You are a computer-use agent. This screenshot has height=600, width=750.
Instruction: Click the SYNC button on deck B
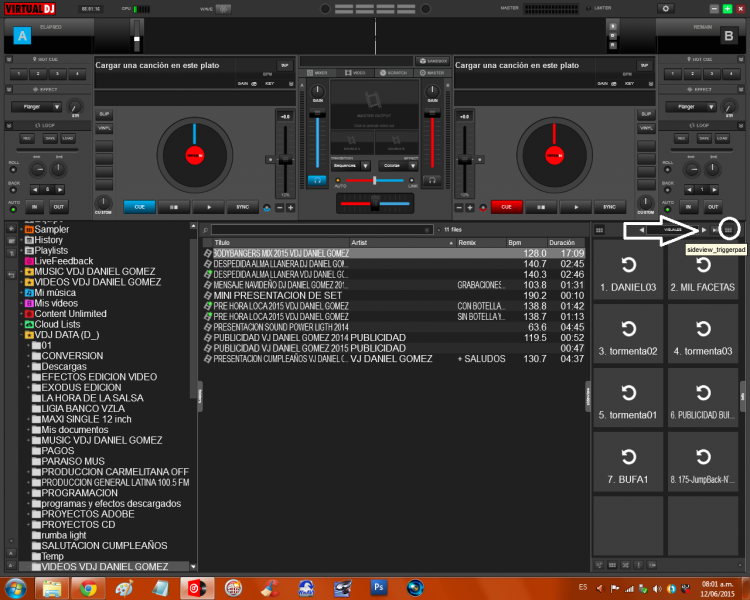click(609, 207)
